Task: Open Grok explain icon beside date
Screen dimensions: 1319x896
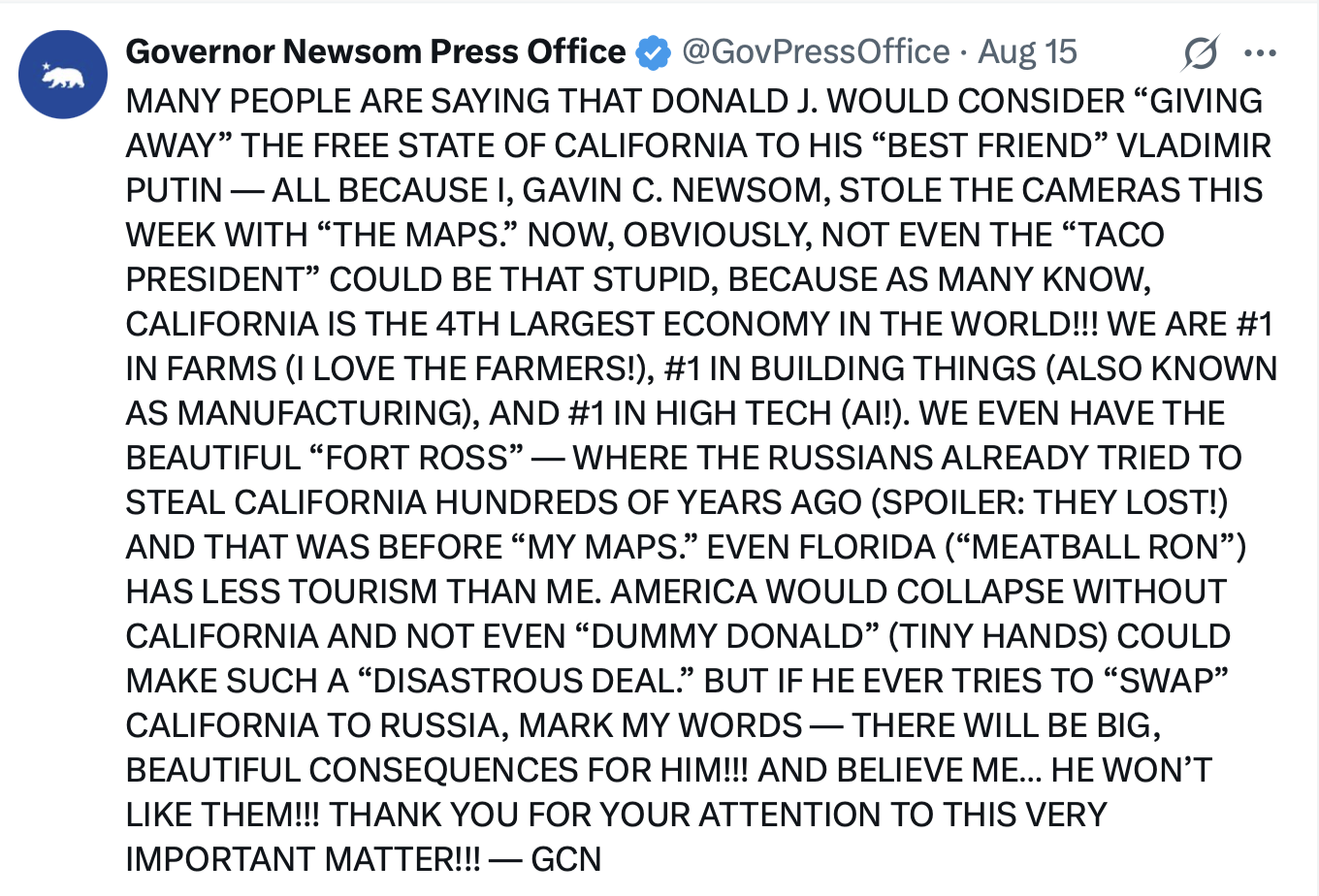Action: coord(1200,52)
